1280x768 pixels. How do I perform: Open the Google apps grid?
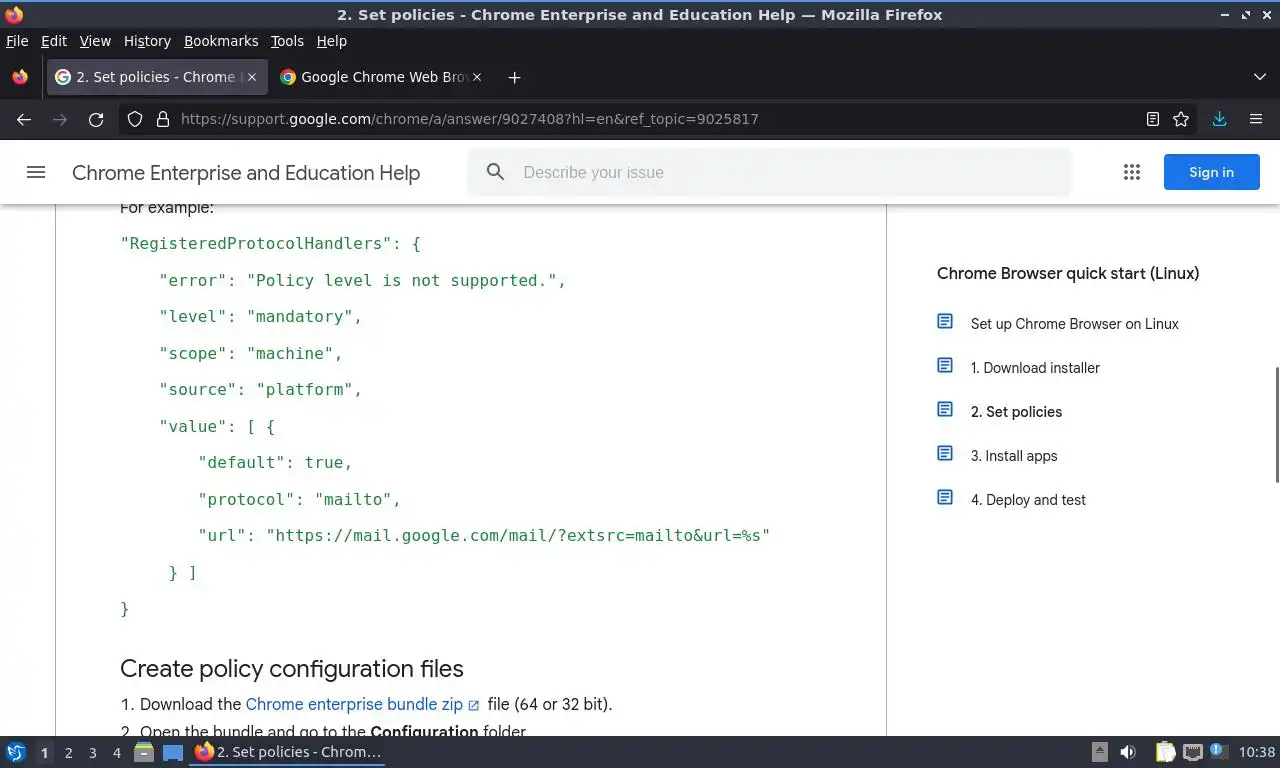coord(1132,172)
